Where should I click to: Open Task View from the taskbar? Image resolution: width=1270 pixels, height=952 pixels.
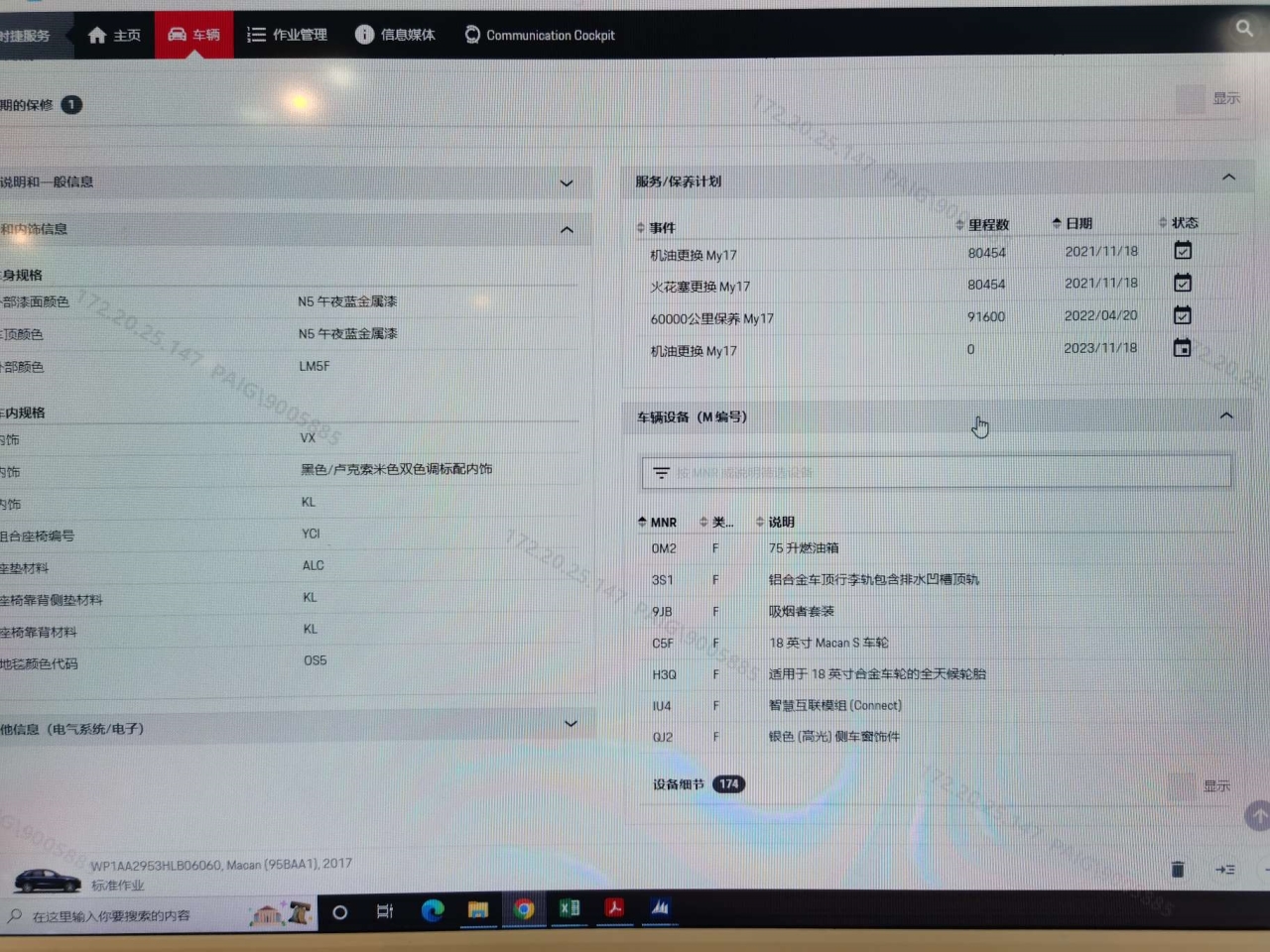385,911
